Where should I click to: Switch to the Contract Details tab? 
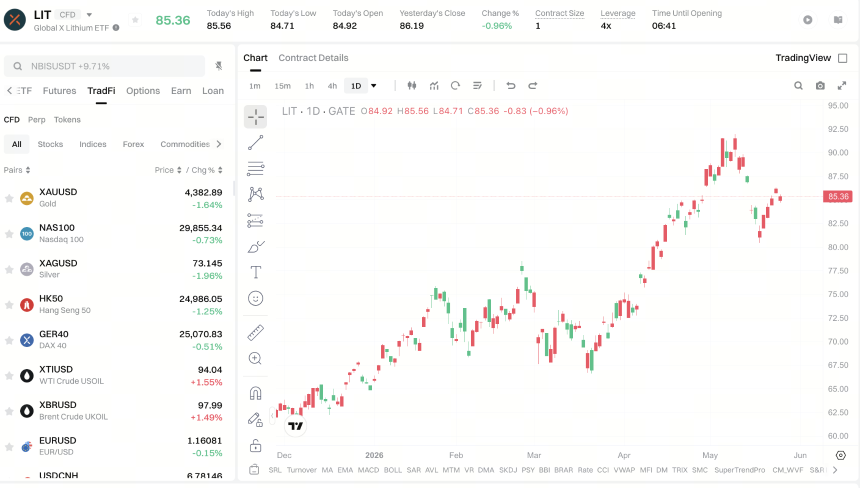click(313, 58)
